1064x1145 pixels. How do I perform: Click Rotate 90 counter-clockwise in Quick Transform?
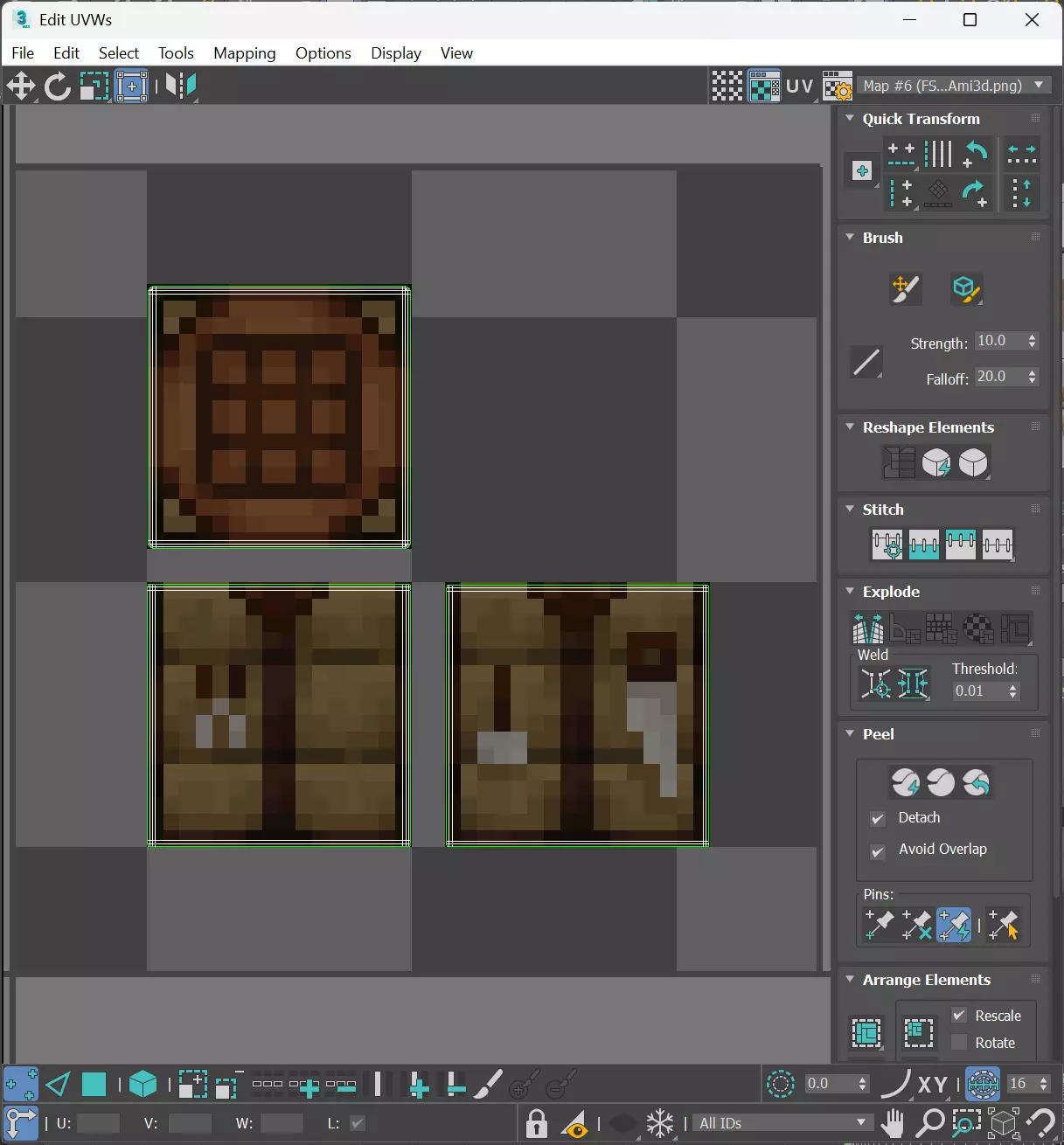click(975, 154)
